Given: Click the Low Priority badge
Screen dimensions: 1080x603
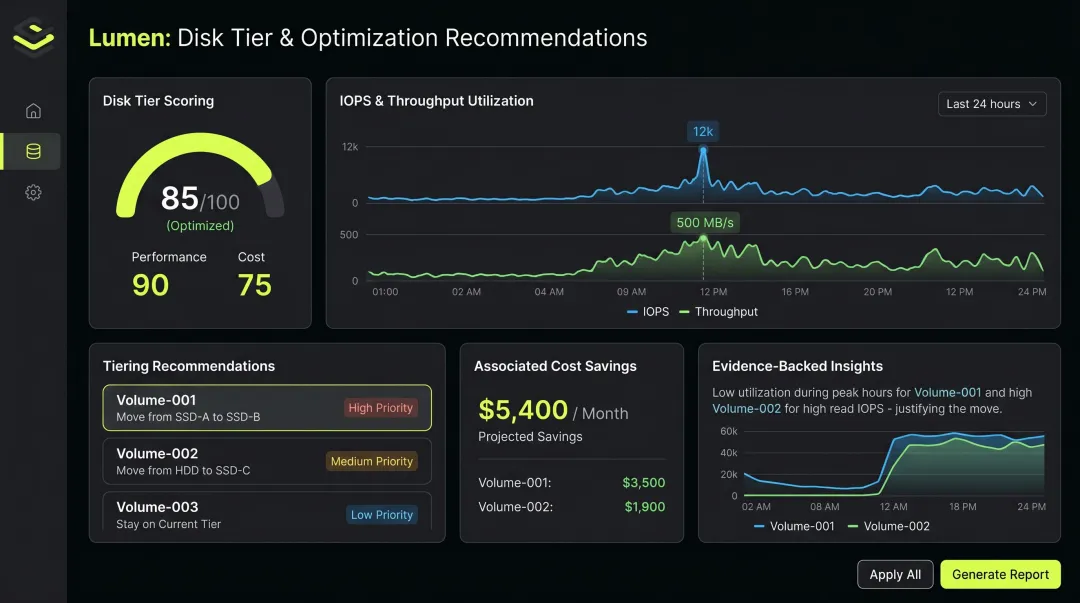Looking at the screenshot, I should (x=382, y=515).
